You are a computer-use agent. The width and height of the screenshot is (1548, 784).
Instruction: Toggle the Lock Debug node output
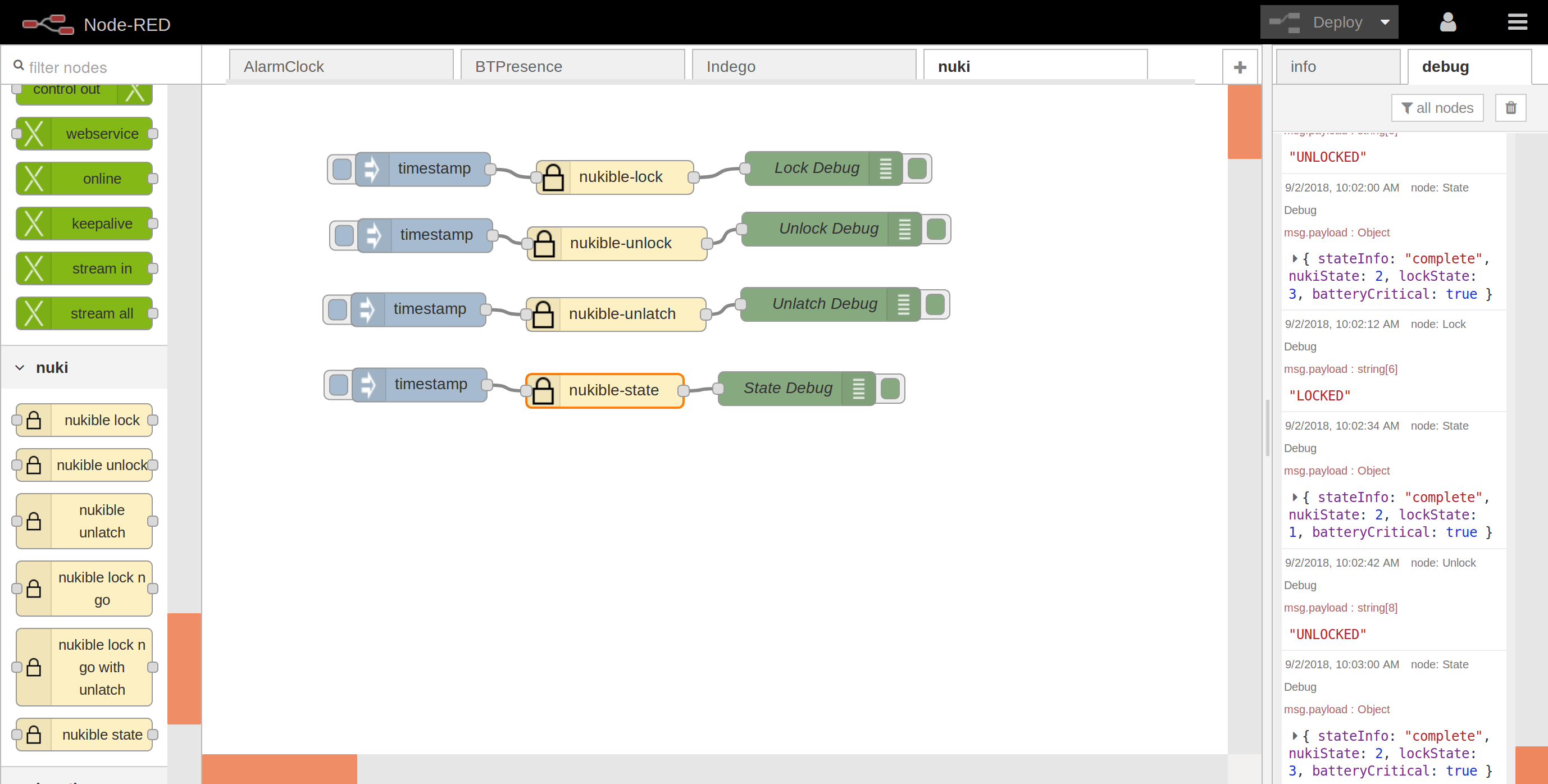(917, 168)
